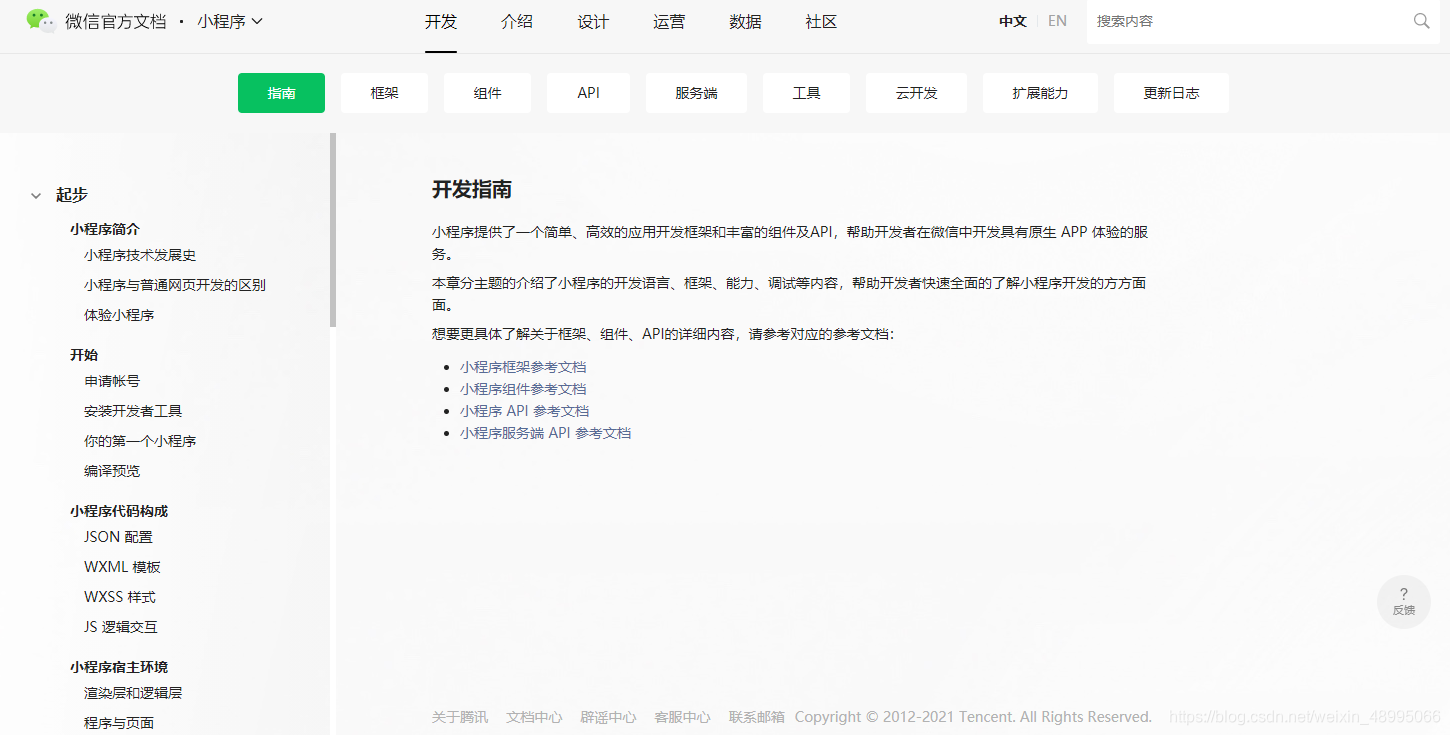The image size is (1450, 735).
Task: Open 小程序代码构成 in sidebar
Action: (x=119, y=511)
